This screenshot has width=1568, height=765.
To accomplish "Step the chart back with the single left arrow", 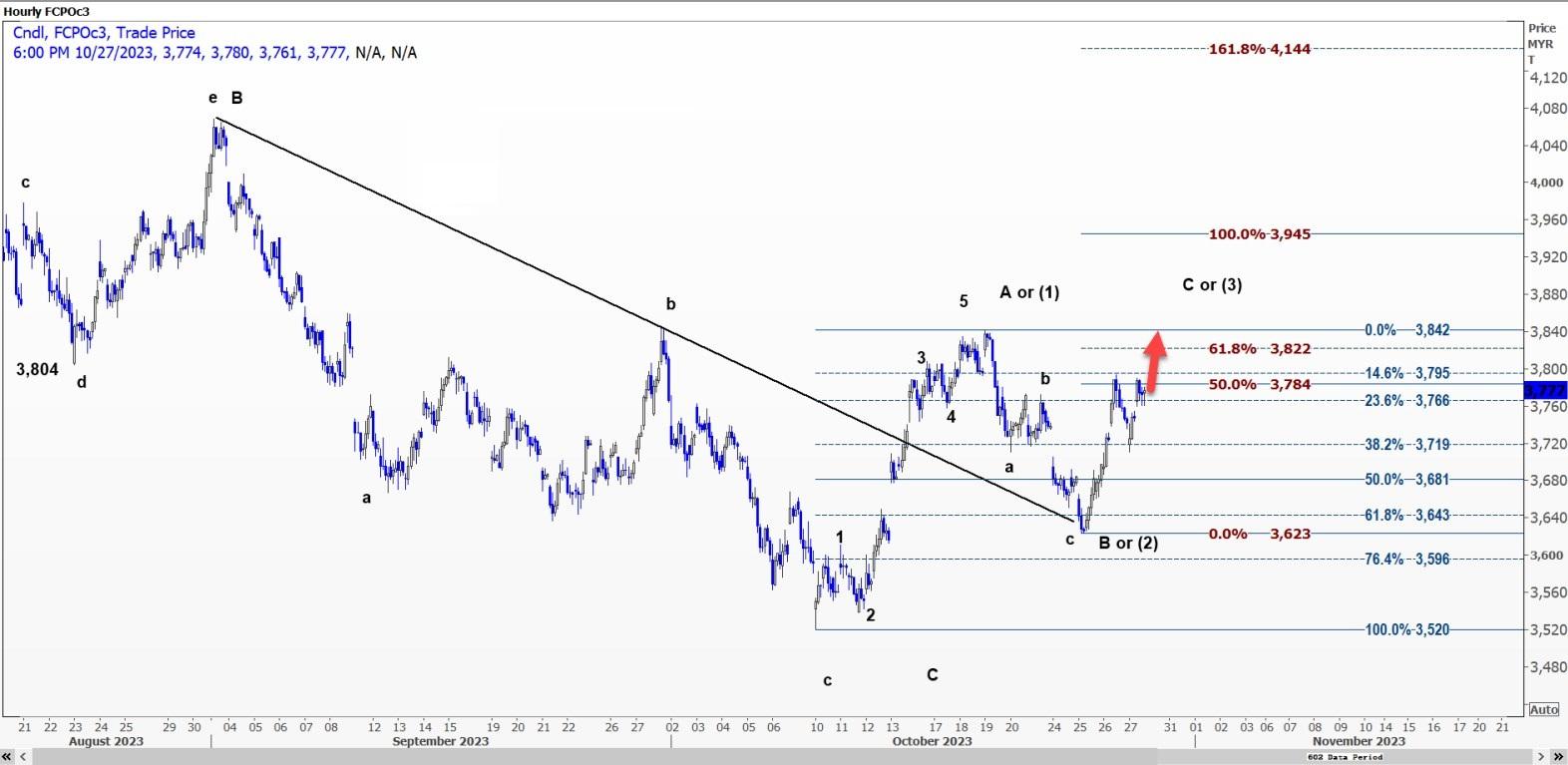I will tap(22, 757).
